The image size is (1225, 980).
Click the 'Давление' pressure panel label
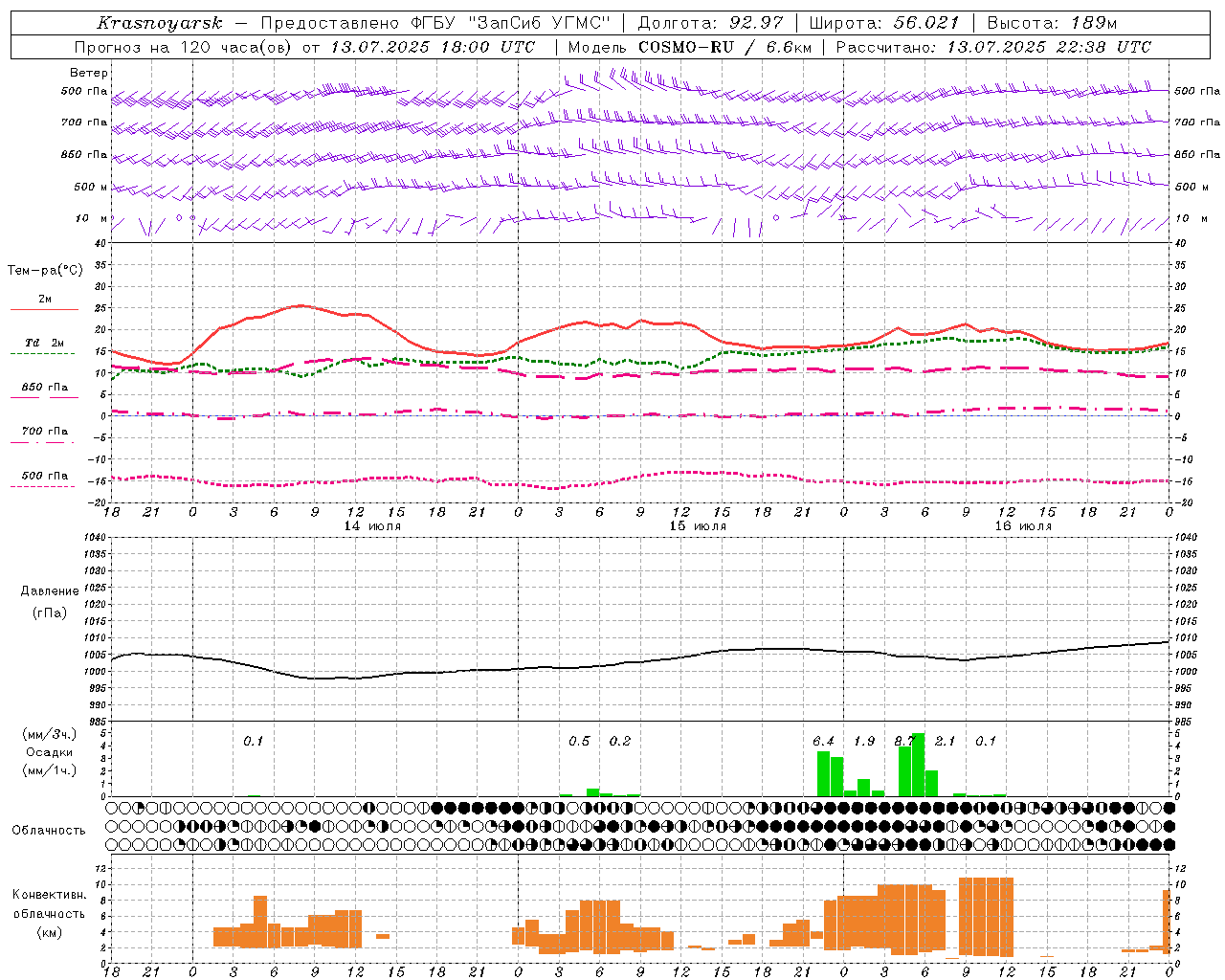(x=50, y=591)
